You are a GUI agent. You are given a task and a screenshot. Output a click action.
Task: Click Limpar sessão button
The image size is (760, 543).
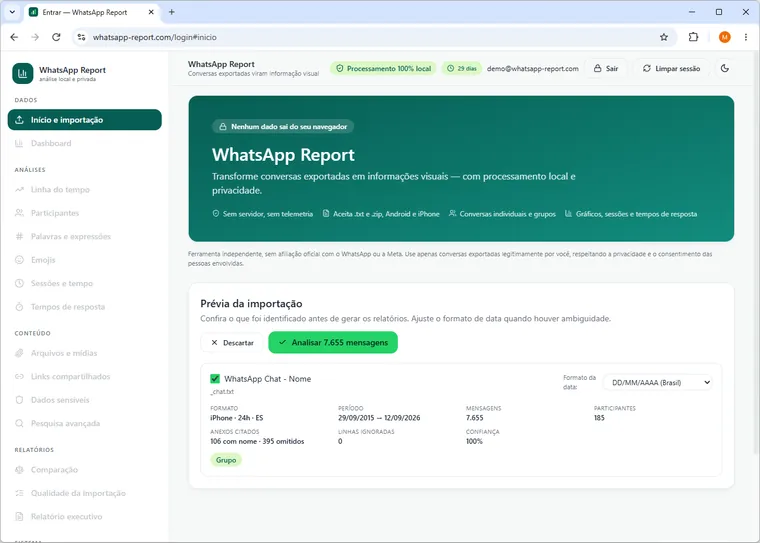[671, 68]
